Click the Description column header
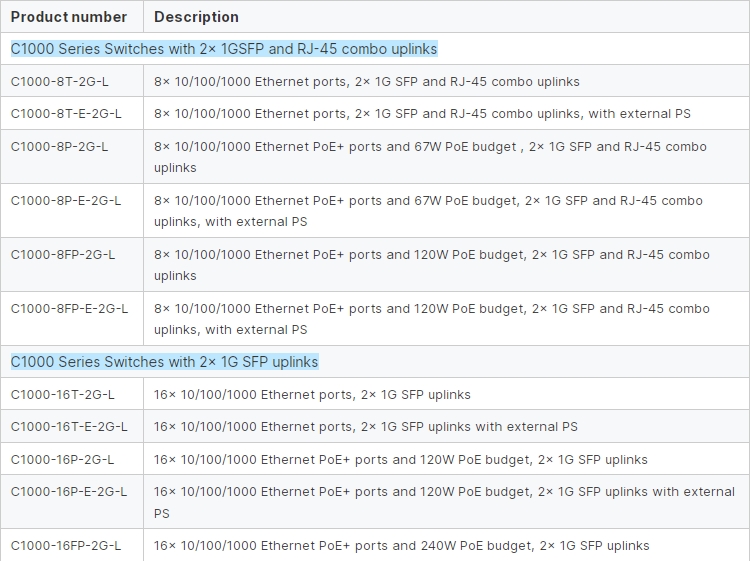 [196, 17]
